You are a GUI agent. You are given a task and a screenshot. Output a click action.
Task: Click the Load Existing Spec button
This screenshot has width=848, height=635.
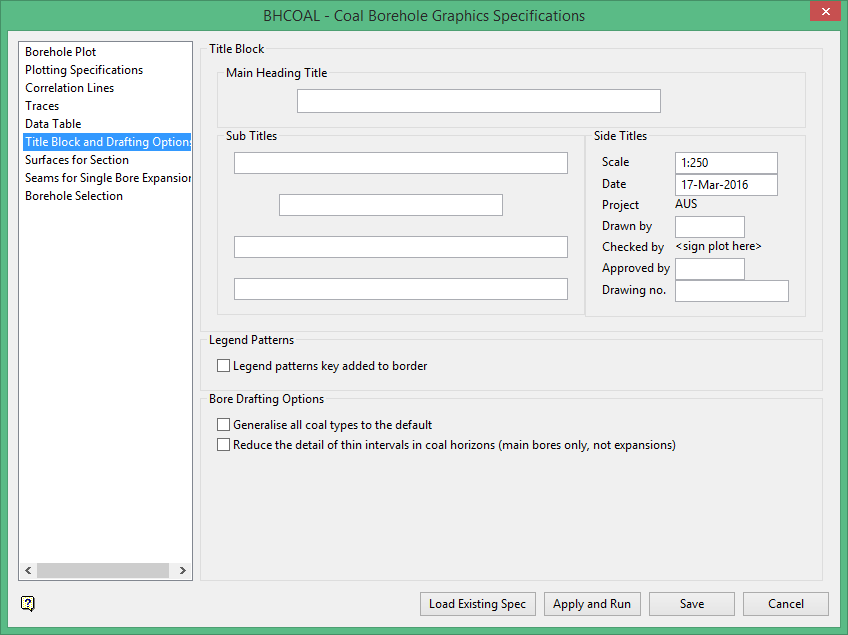[x=477, y=604]
